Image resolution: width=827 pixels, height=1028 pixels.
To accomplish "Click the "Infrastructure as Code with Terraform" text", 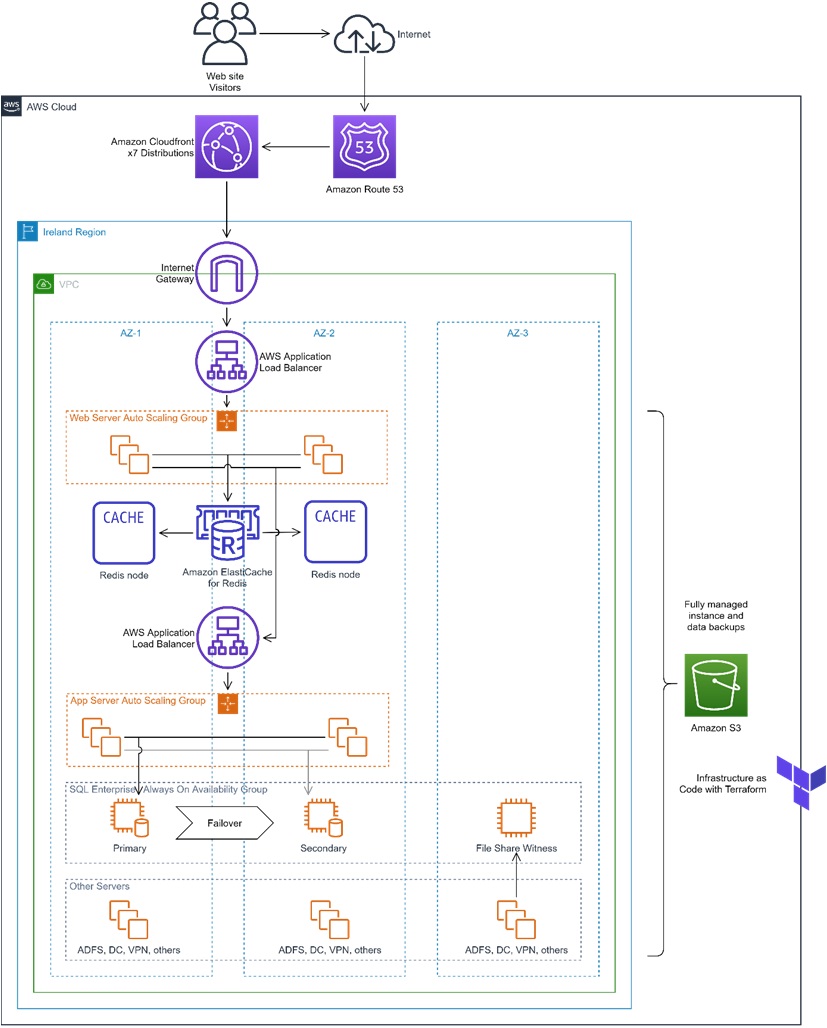I will 723,783.
